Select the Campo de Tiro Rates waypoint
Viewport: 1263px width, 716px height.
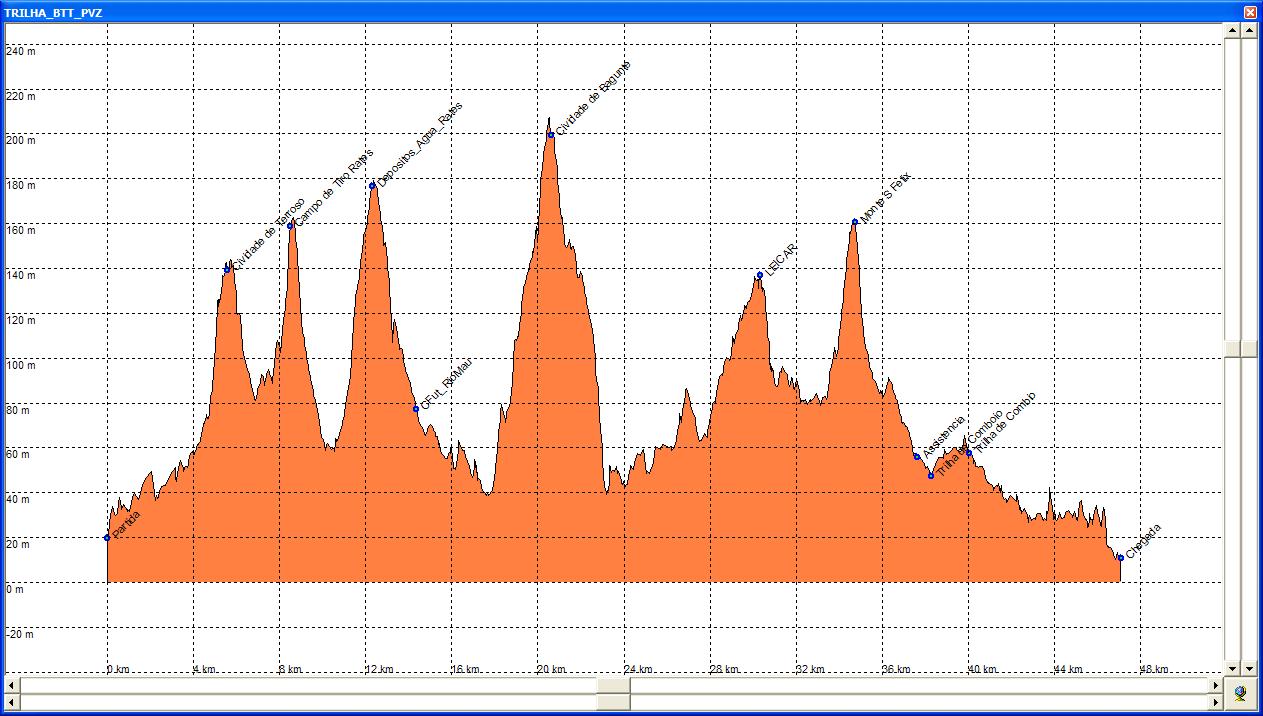[291, 226]
